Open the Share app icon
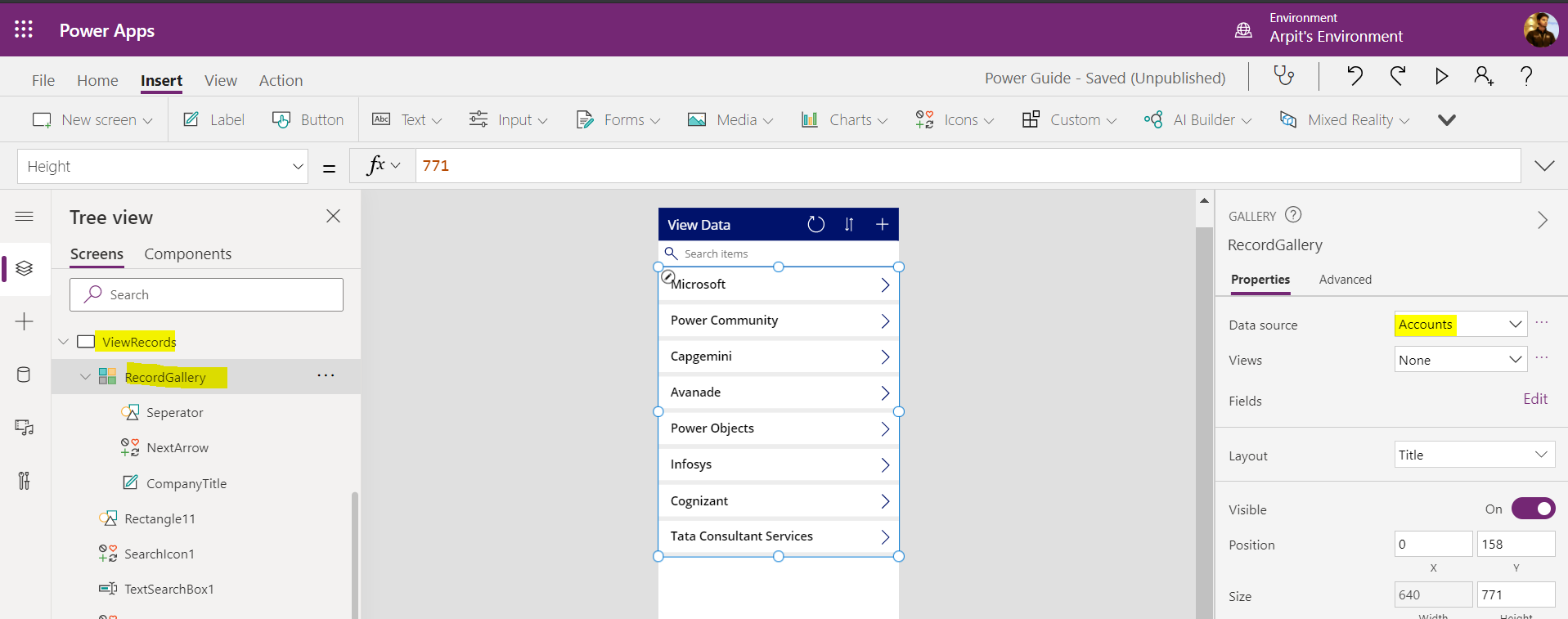 1484,76
